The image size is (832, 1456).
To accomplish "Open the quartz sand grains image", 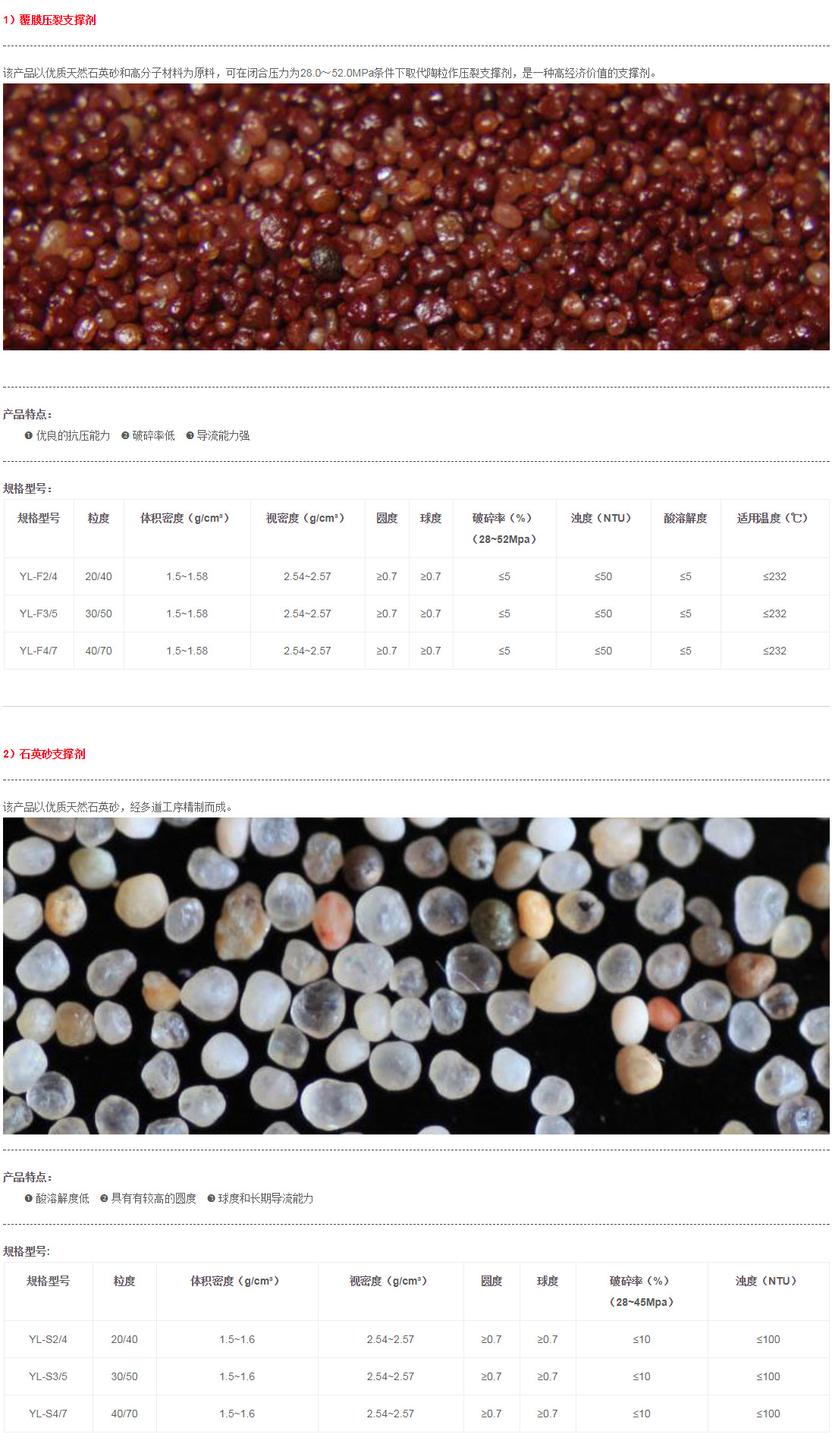I will coord(416,976).
